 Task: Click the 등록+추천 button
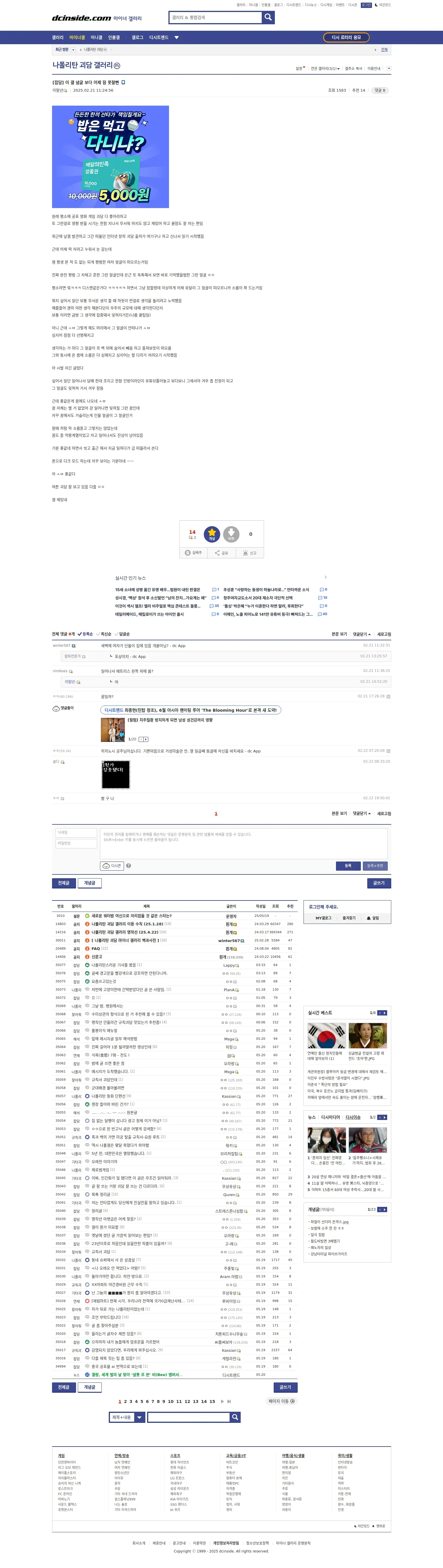click(x=375, y=866)
